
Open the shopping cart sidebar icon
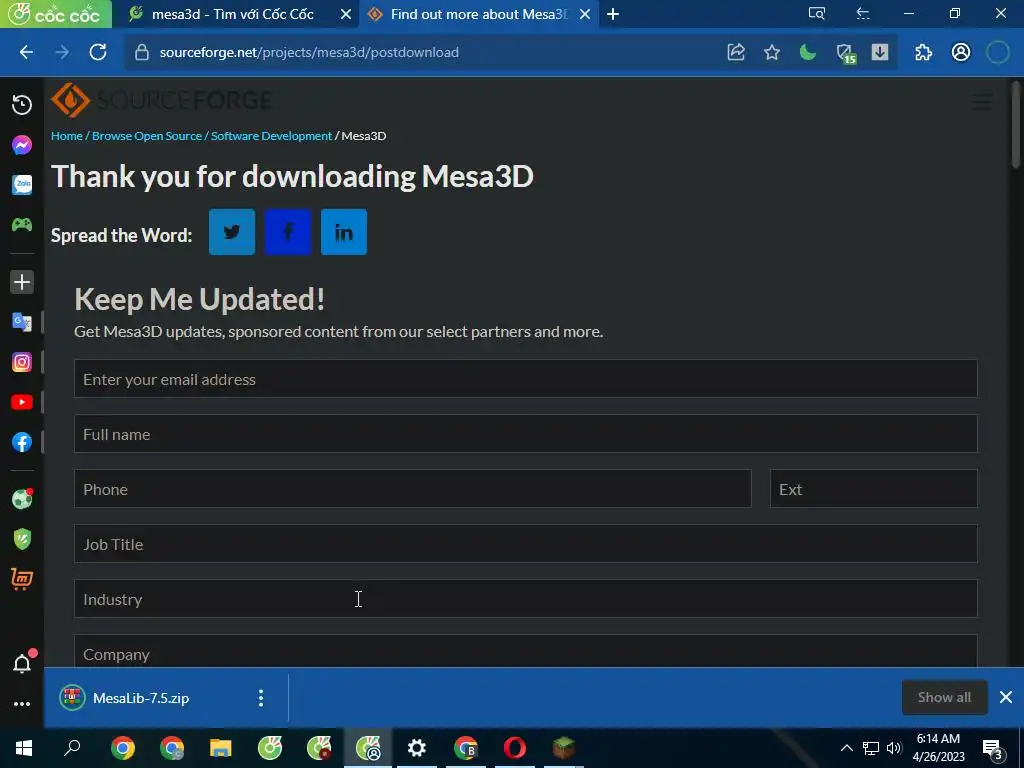tap(22, 579)
